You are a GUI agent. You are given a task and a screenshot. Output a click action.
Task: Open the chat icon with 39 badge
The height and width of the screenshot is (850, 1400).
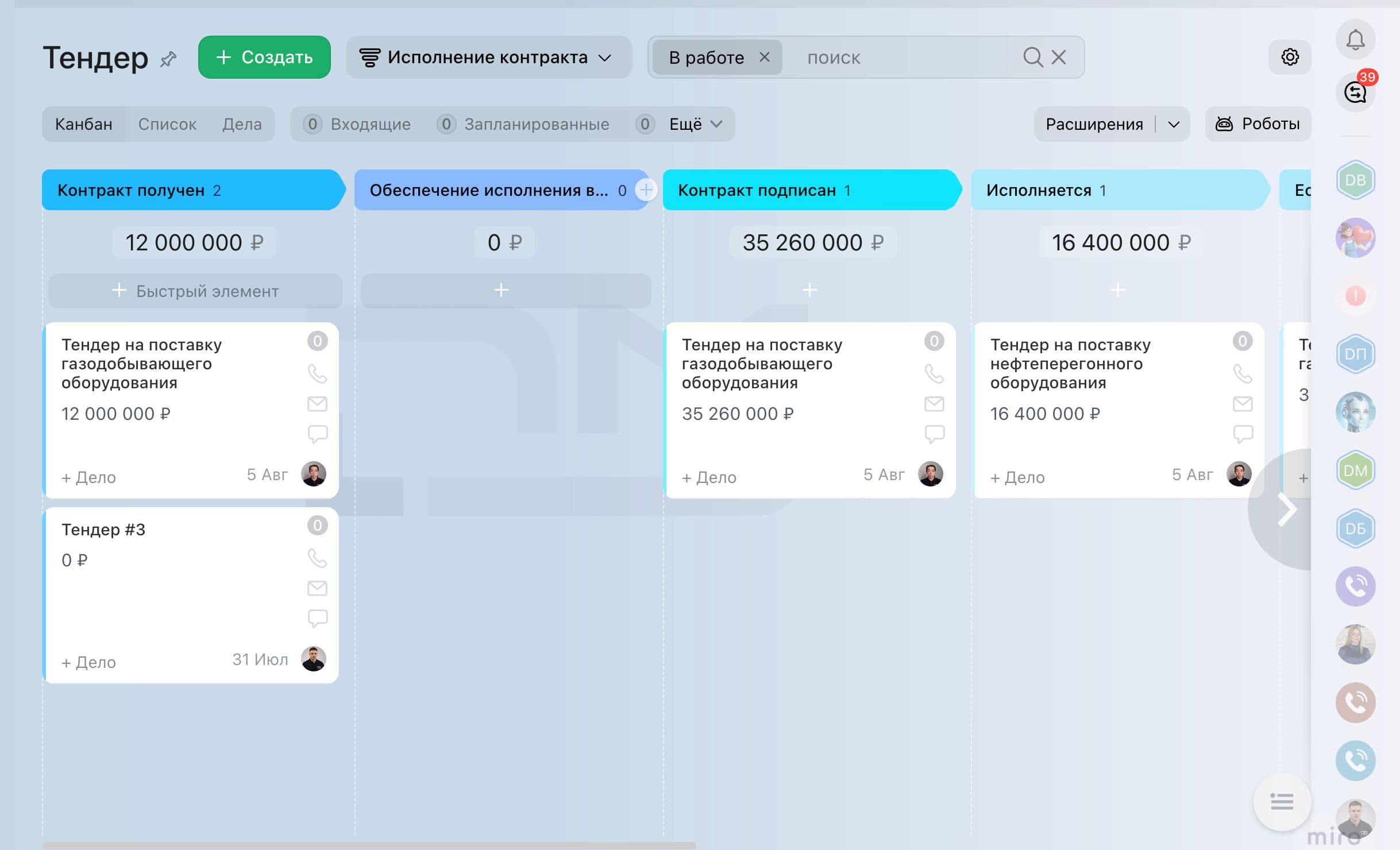coord(1355,92)
